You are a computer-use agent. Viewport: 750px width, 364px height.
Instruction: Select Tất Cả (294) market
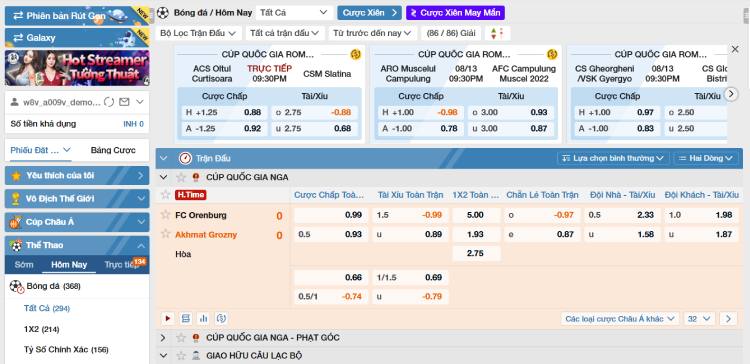click(47, 309)
